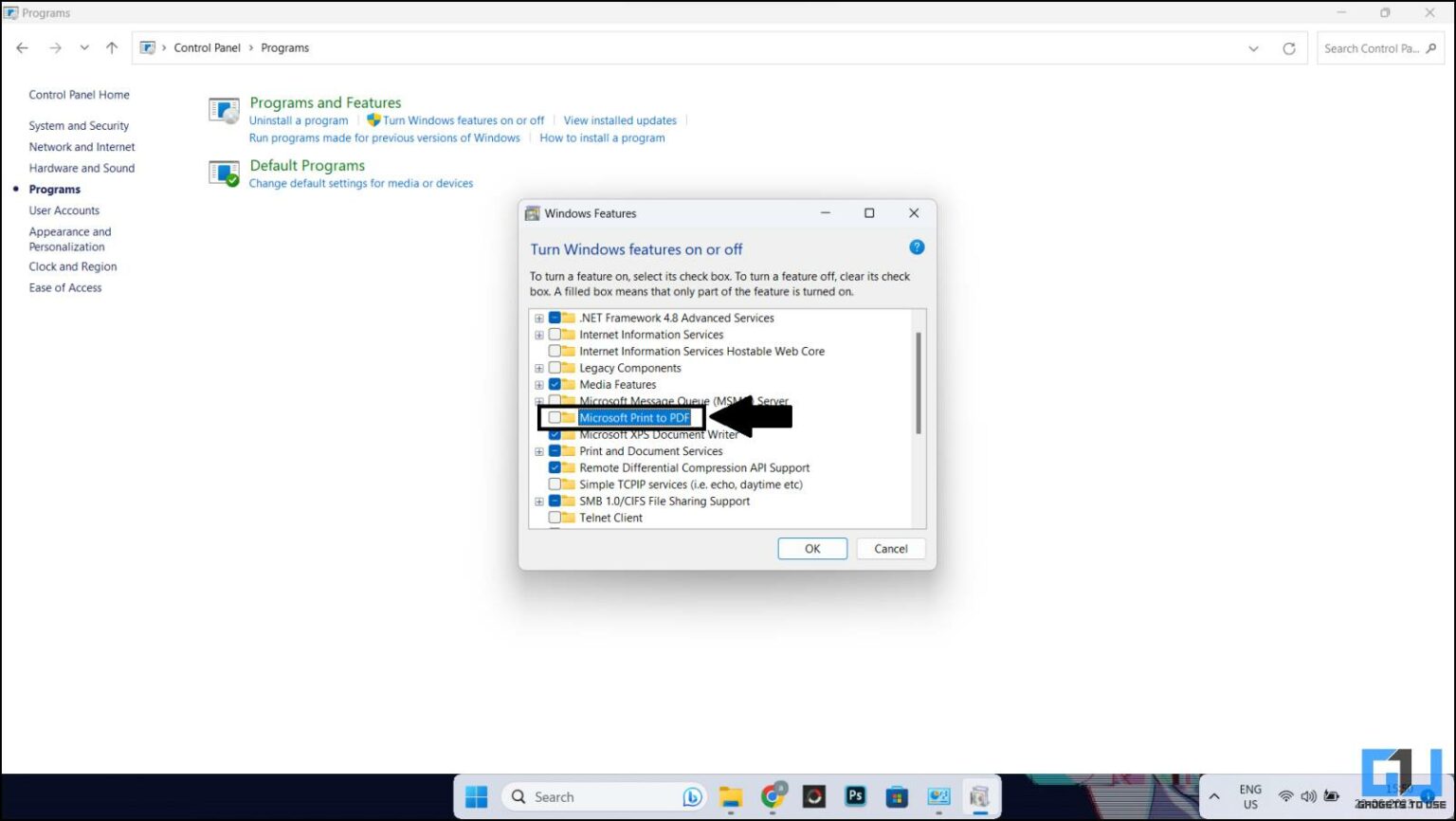Image resolution: width=1456 pixels, height=821 pixels.
Task: Launch Photoshop from the taskbar
Action: [x=855, y=796]
